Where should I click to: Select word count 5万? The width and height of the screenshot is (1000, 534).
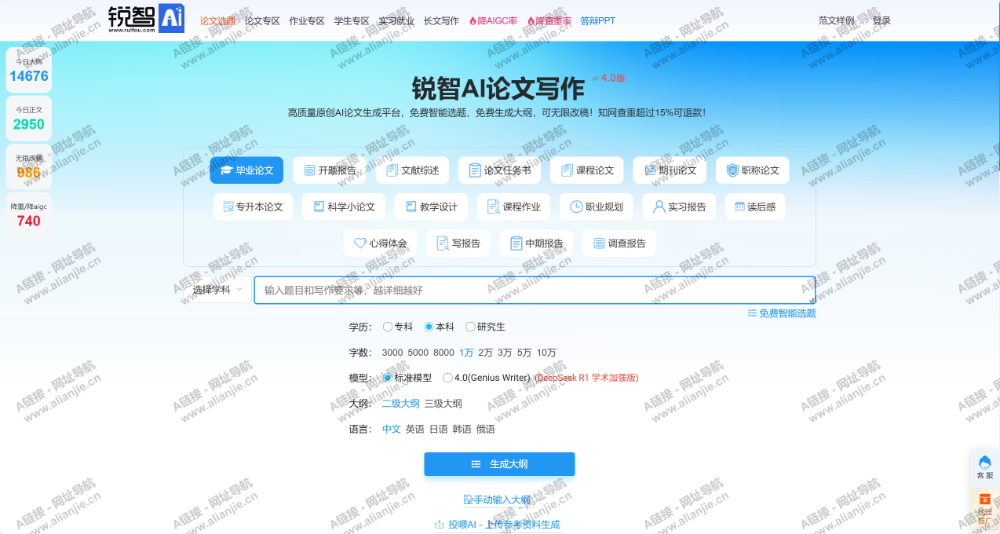click(524, 352)
